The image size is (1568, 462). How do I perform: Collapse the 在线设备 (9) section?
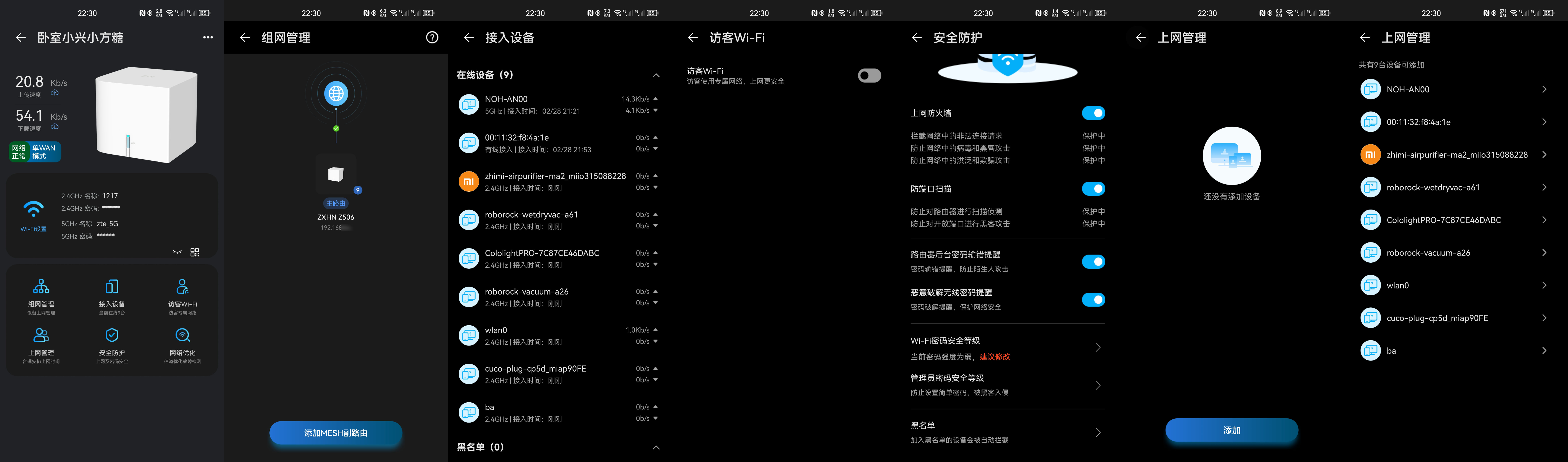(x=656, y=75)
